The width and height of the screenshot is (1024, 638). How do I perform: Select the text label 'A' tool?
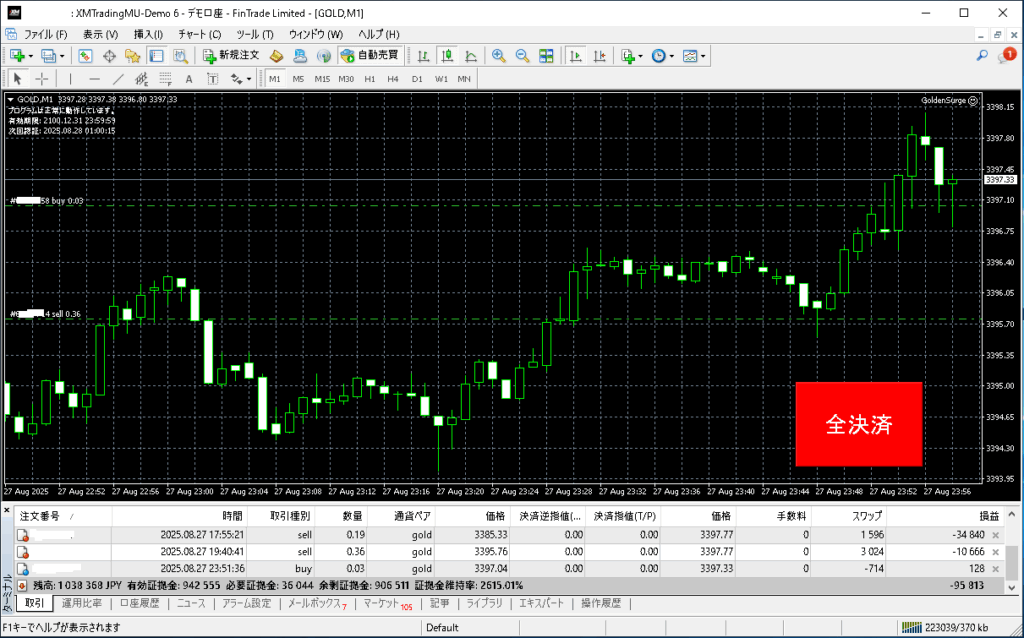(x=188, y=79)
